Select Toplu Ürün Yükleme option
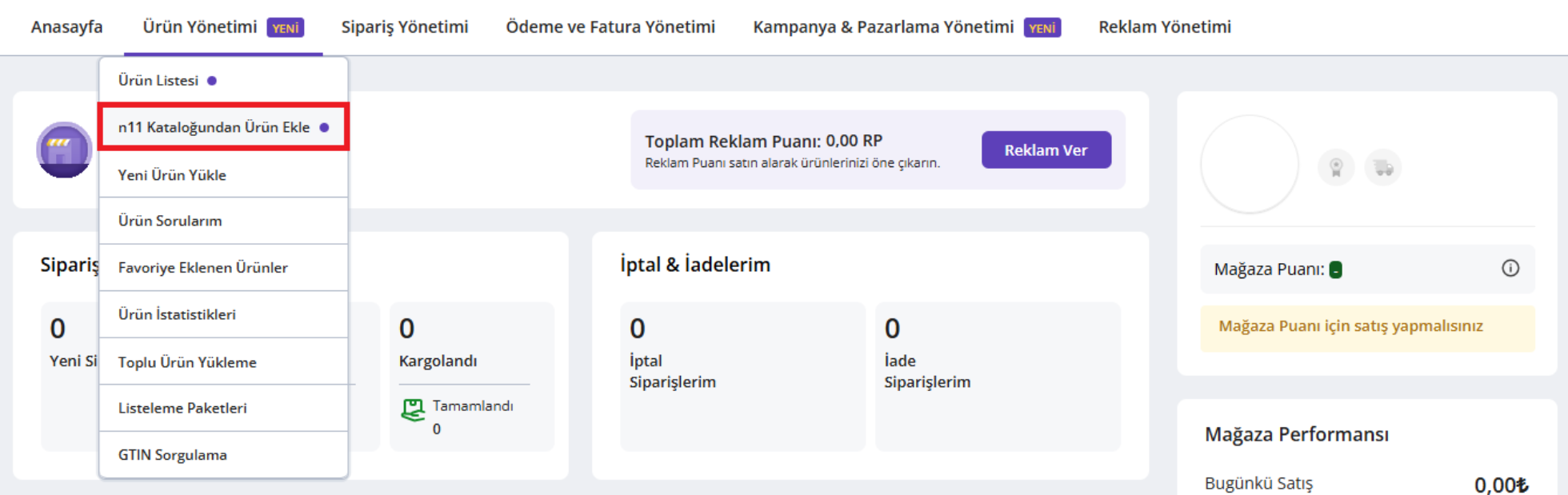Image resolution: width=1568 pixels, height=495 pixels. click(187, 362)
